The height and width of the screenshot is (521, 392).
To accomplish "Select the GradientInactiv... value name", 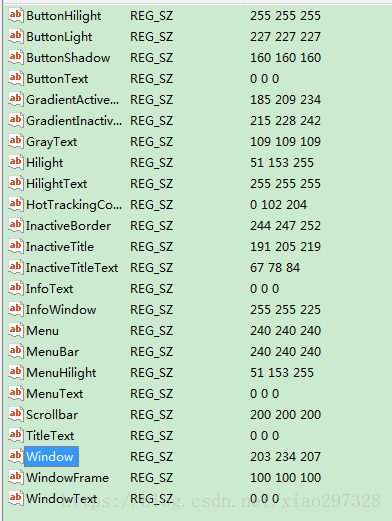I will [x=74, y=121].
